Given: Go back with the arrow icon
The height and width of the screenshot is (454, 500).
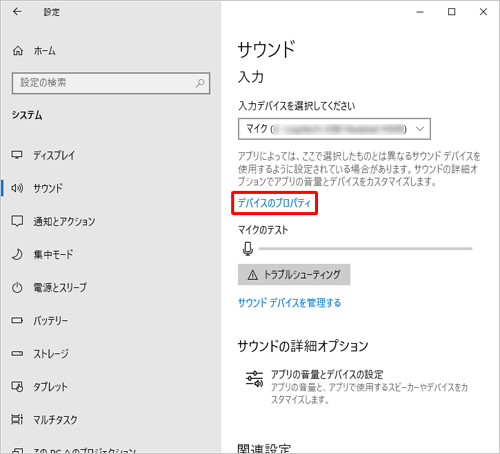Looking at the screenshot, I should click(17, 12).
